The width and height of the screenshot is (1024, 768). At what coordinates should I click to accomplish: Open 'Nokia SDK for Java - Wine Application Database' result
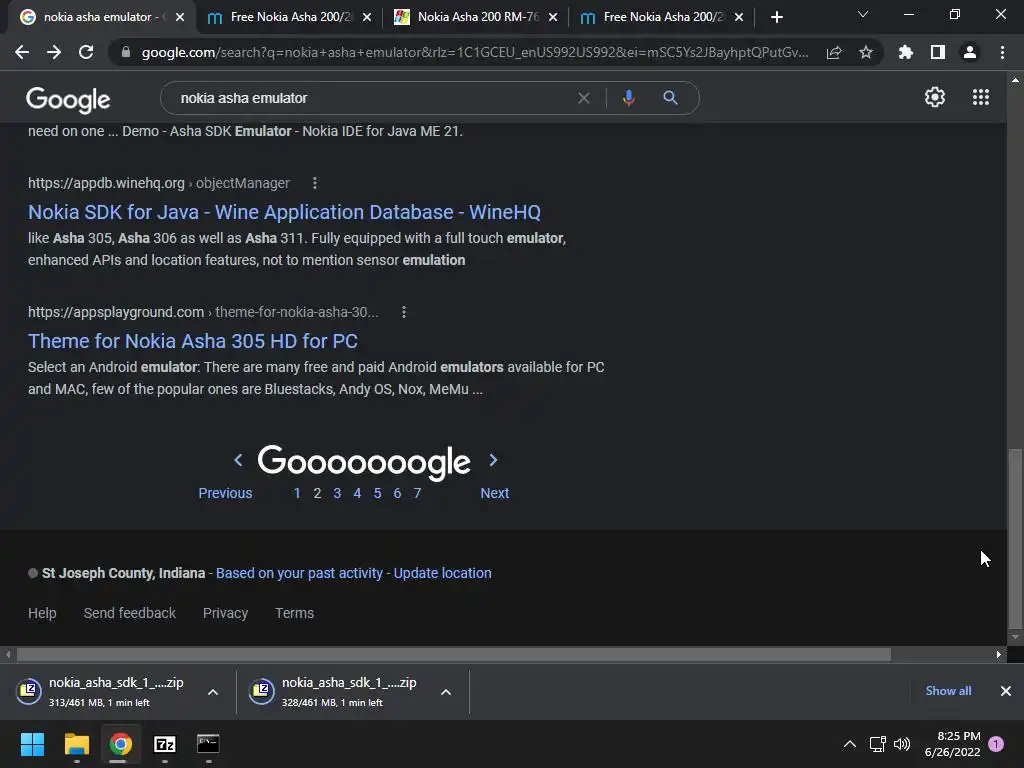click(x=284, y=212)
